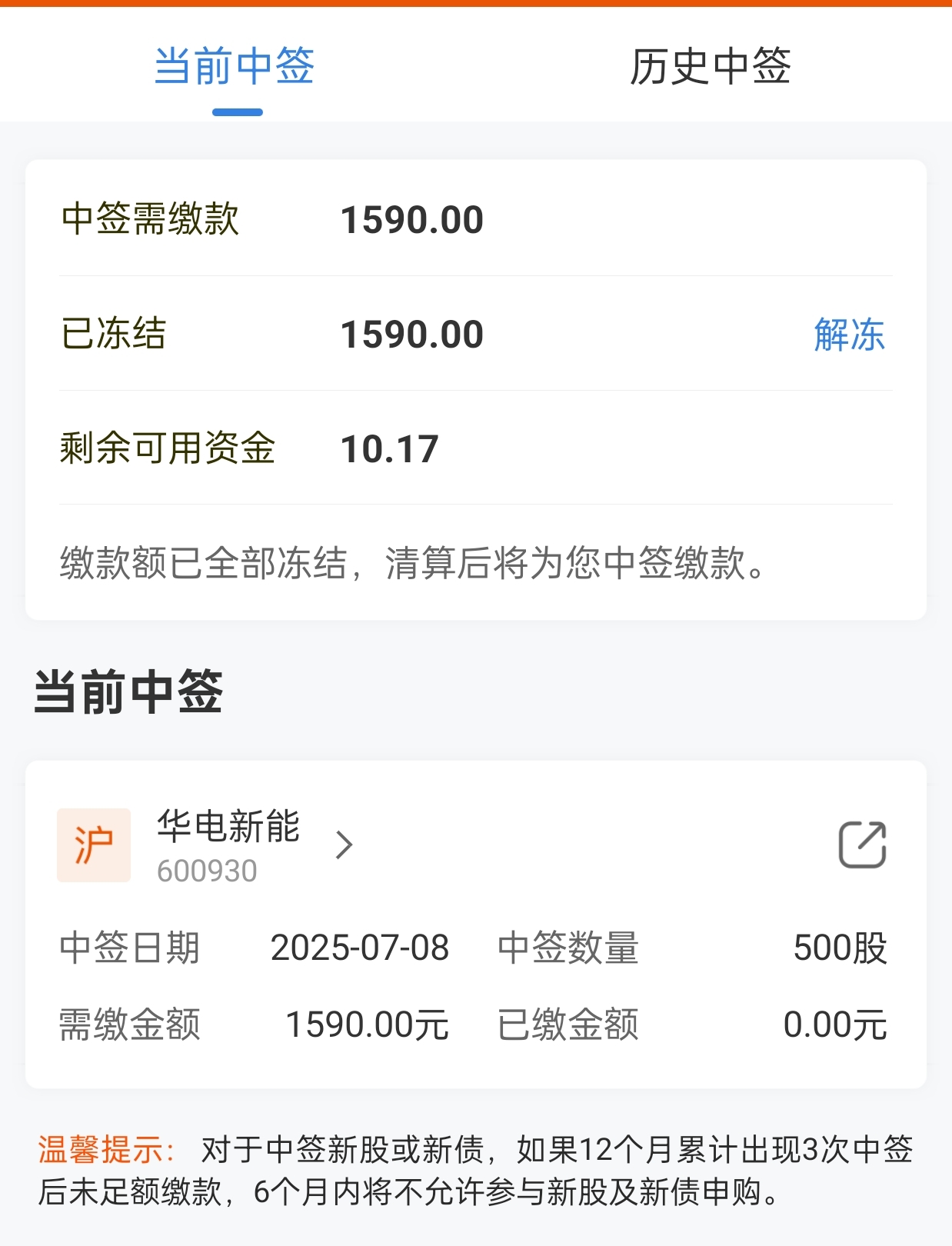Tap the 已缴金额 value 0.00元

pos(836,1024)
